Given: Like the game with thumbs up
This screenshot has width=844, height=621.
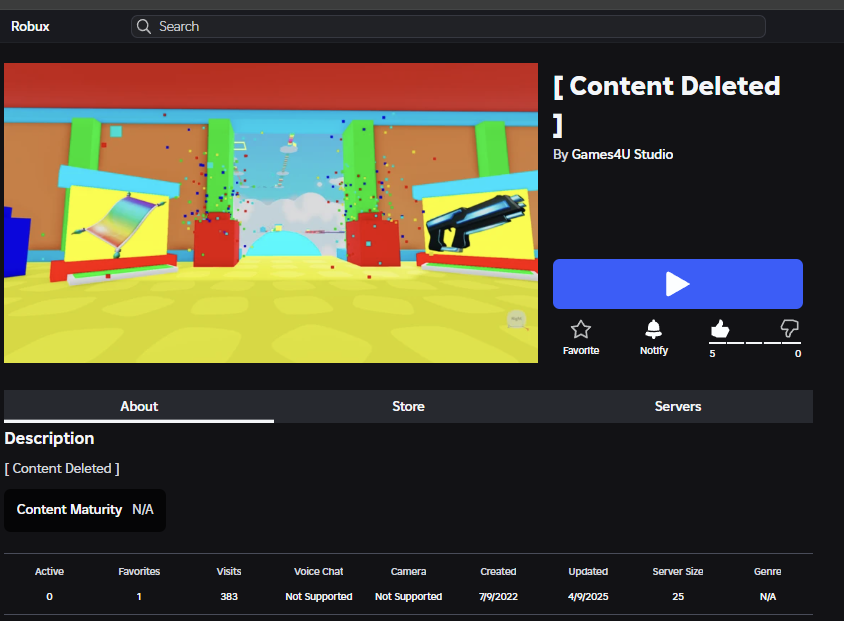Looking at the screenshot, I should [720, 328].
